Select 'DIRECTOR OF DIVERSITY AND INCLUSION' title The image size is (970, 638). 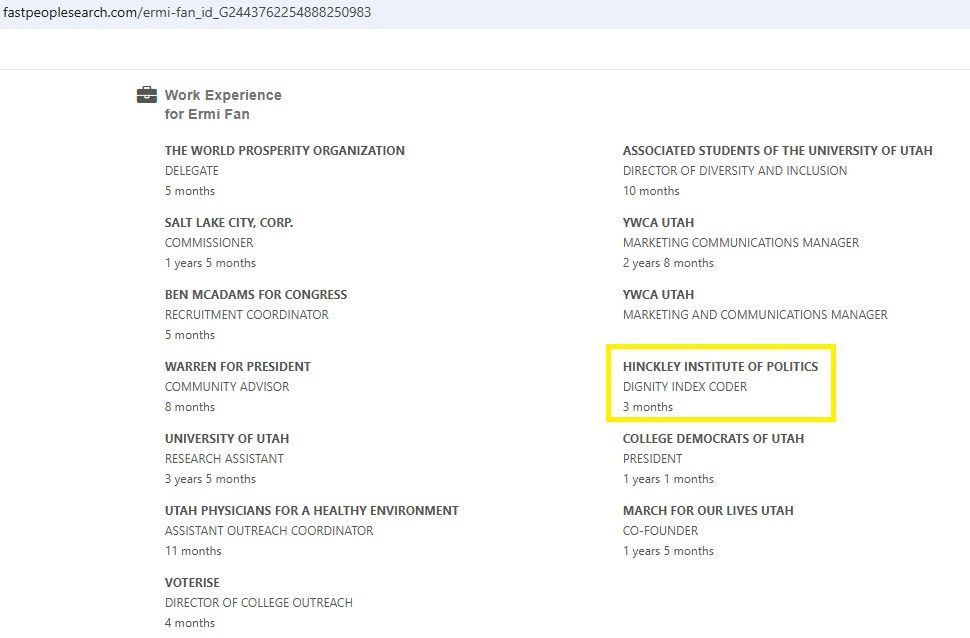[735, 171]
